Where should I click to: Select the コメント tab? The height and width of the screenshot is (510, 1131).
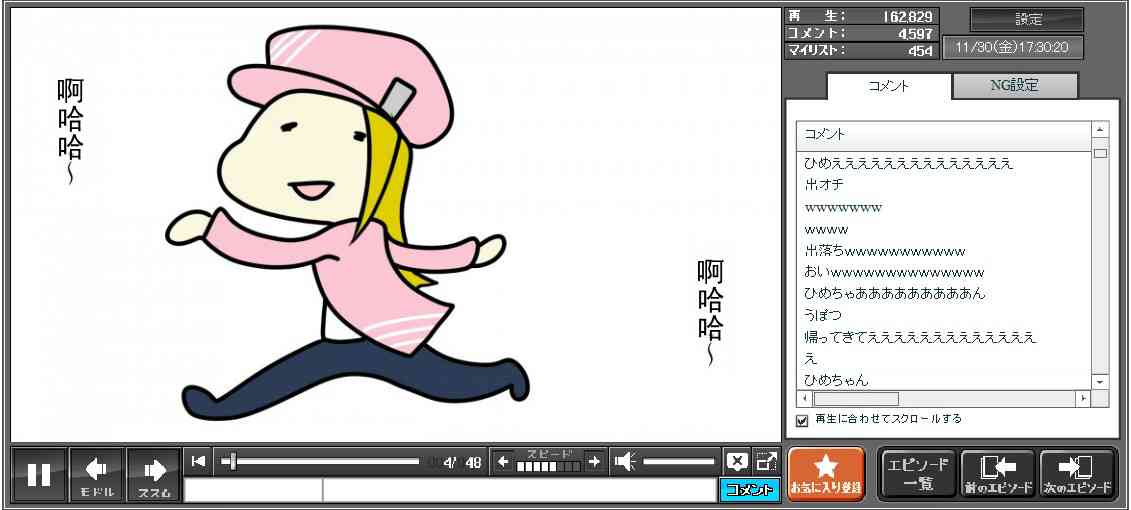click(888, 86)
